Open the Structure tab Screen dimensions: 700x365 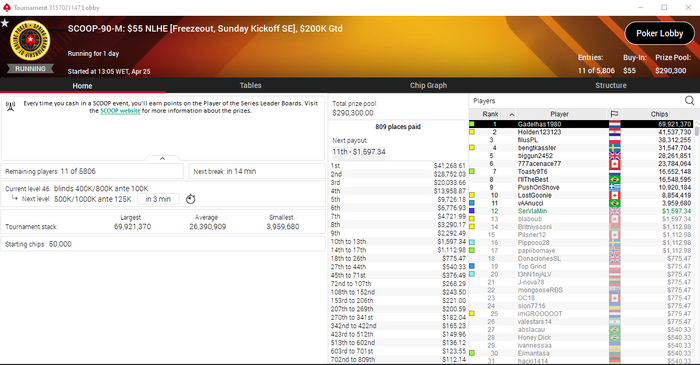point(611,85)
